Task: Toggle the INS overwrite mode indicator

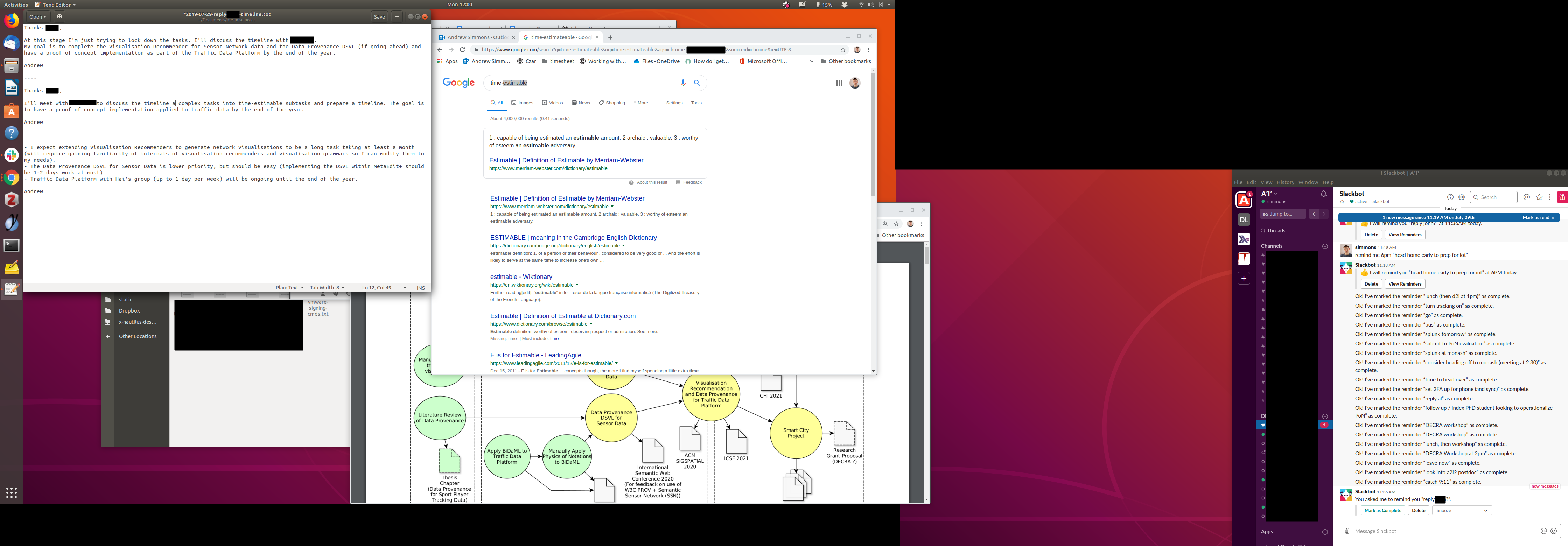Action: coord(421,288)
